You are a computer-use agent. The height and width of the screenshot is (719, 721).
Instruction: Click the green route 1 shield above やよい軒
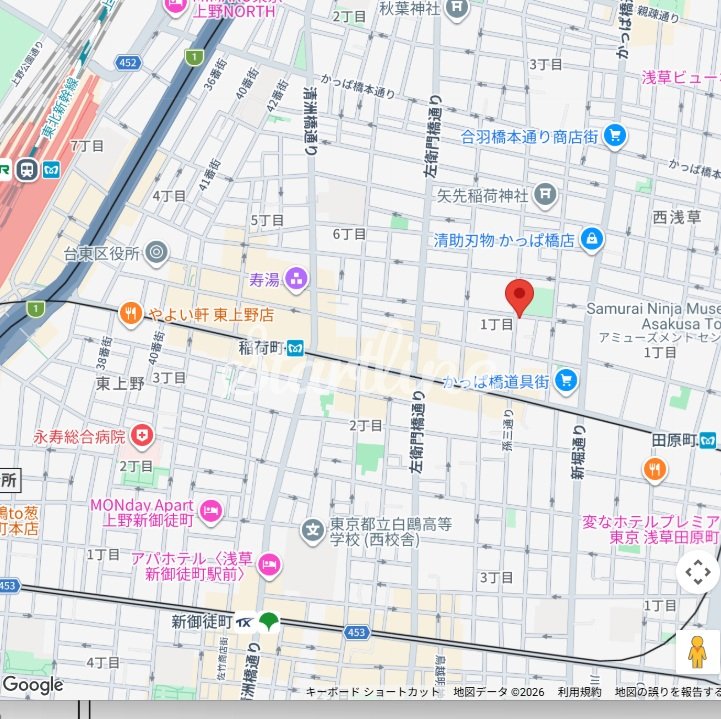36,308
